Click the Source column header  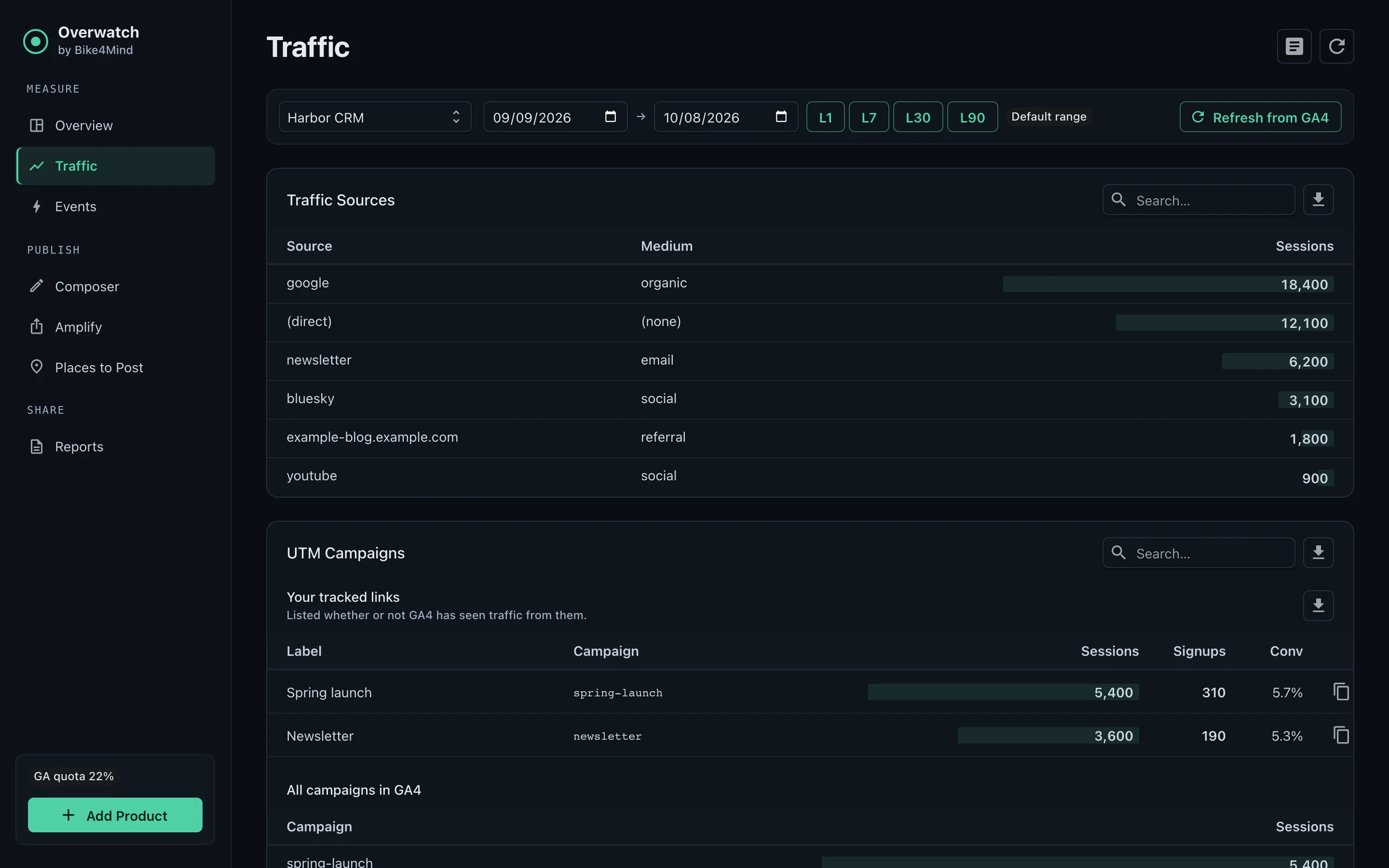(x=309, y=246)
